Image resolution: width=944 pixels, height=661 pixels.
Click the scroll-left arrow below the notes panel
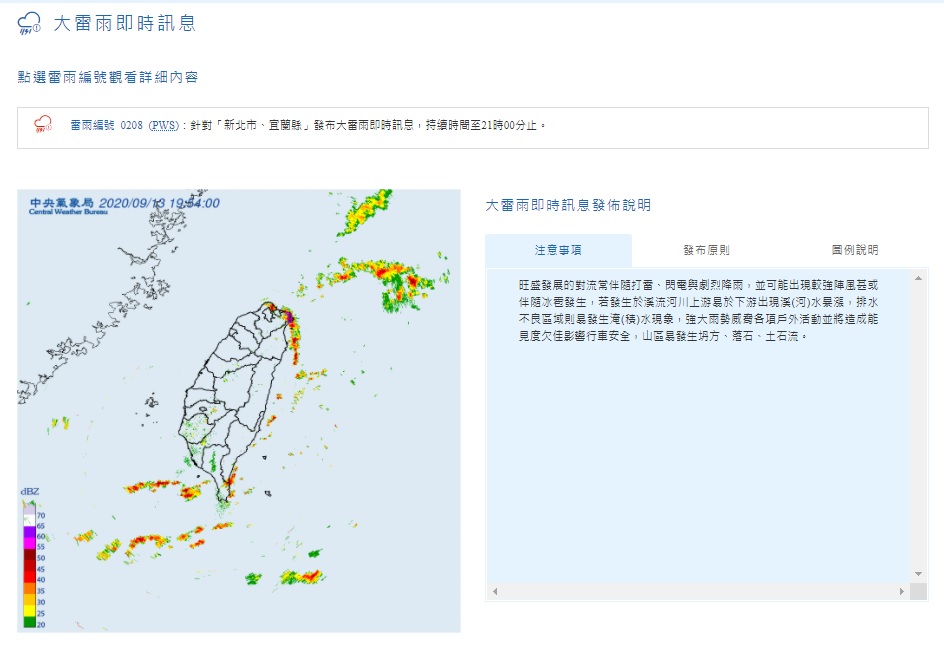495,592
